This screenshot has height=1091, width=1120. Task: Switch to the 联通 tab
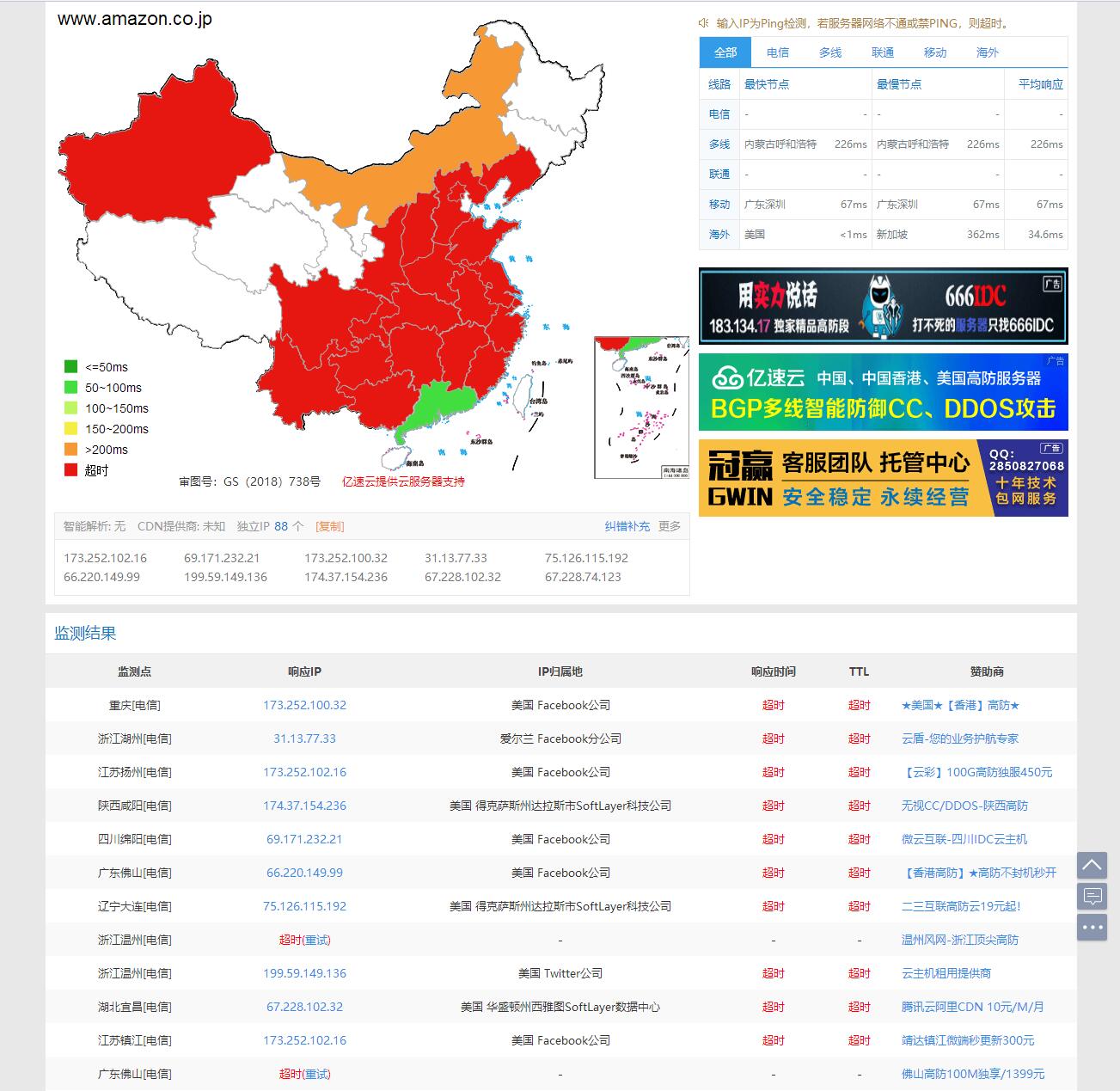tap(883, 52)
